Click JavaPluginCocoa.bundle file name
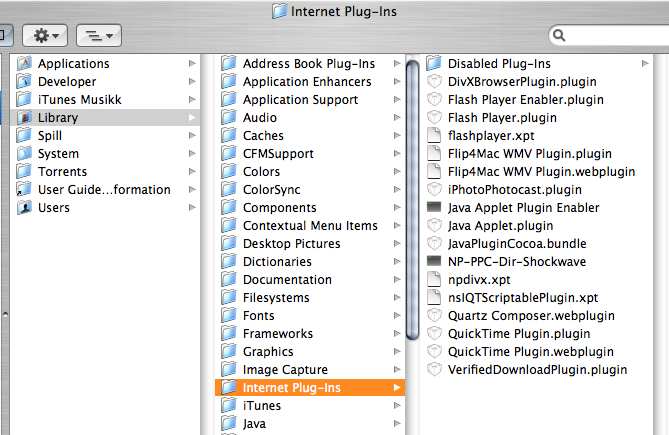This screenshot has width=669, height=435. tap(517, 244)
